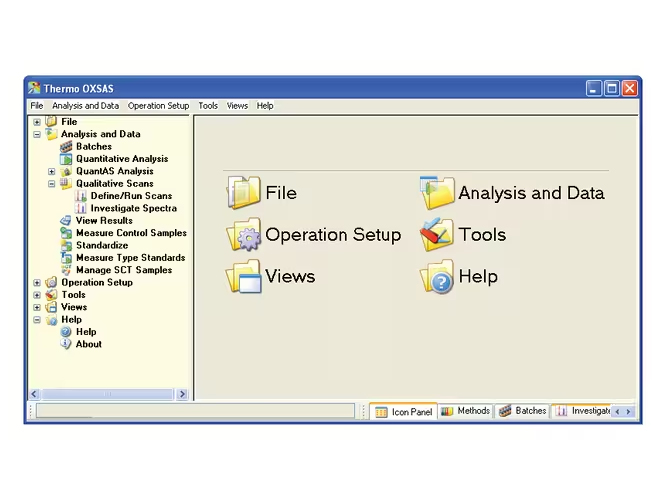Open the File menu in menu bar

coord(37,106)
